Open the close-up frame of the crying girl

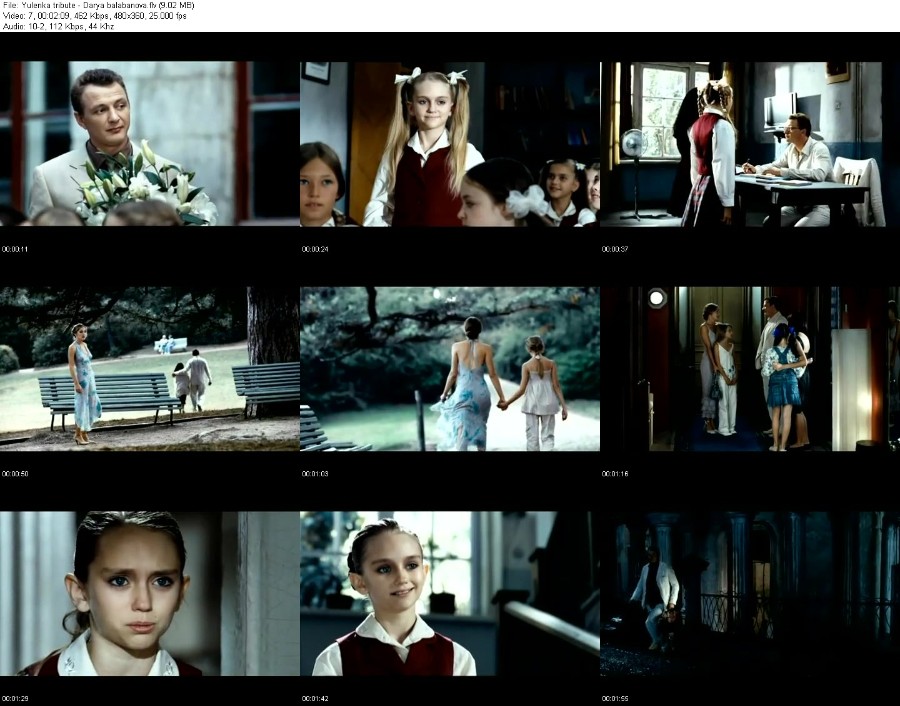(x=150, y=593)
